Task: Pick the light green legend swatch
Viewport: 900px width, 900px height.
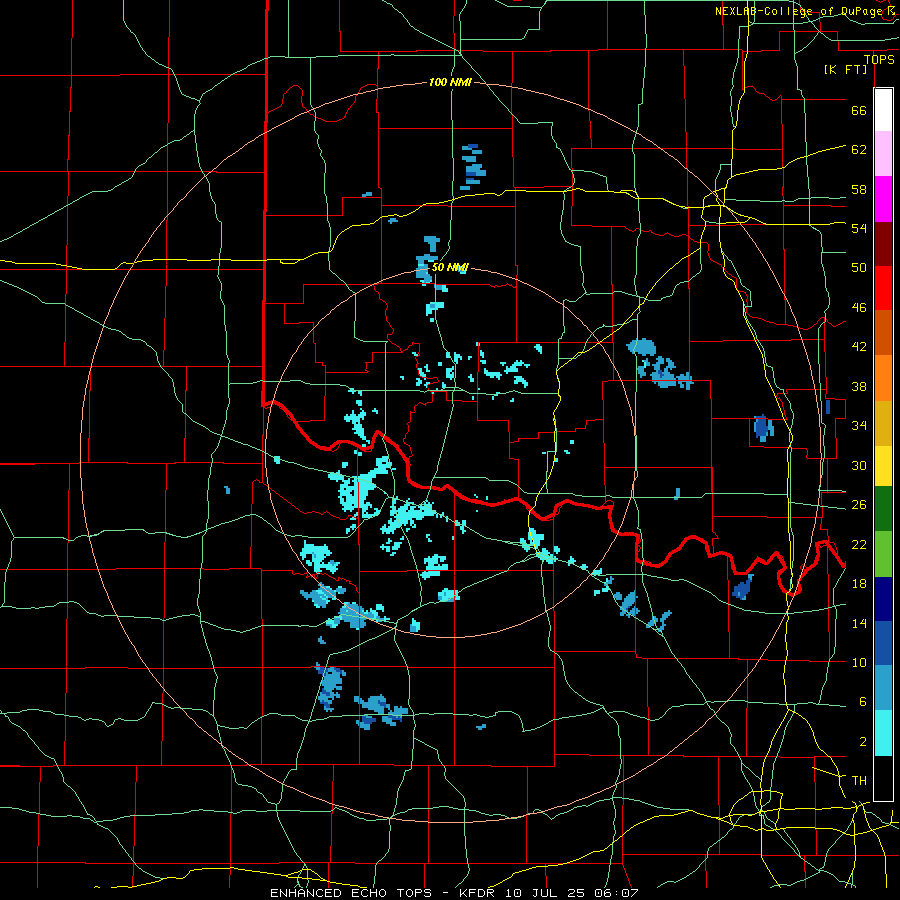Action: tap(883, 554)
